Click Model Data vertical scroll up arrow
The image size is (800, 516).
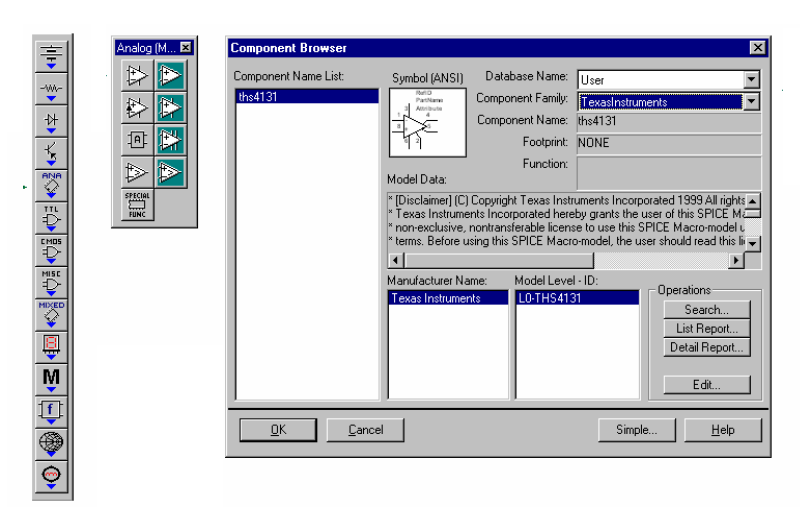click(753, 201)
